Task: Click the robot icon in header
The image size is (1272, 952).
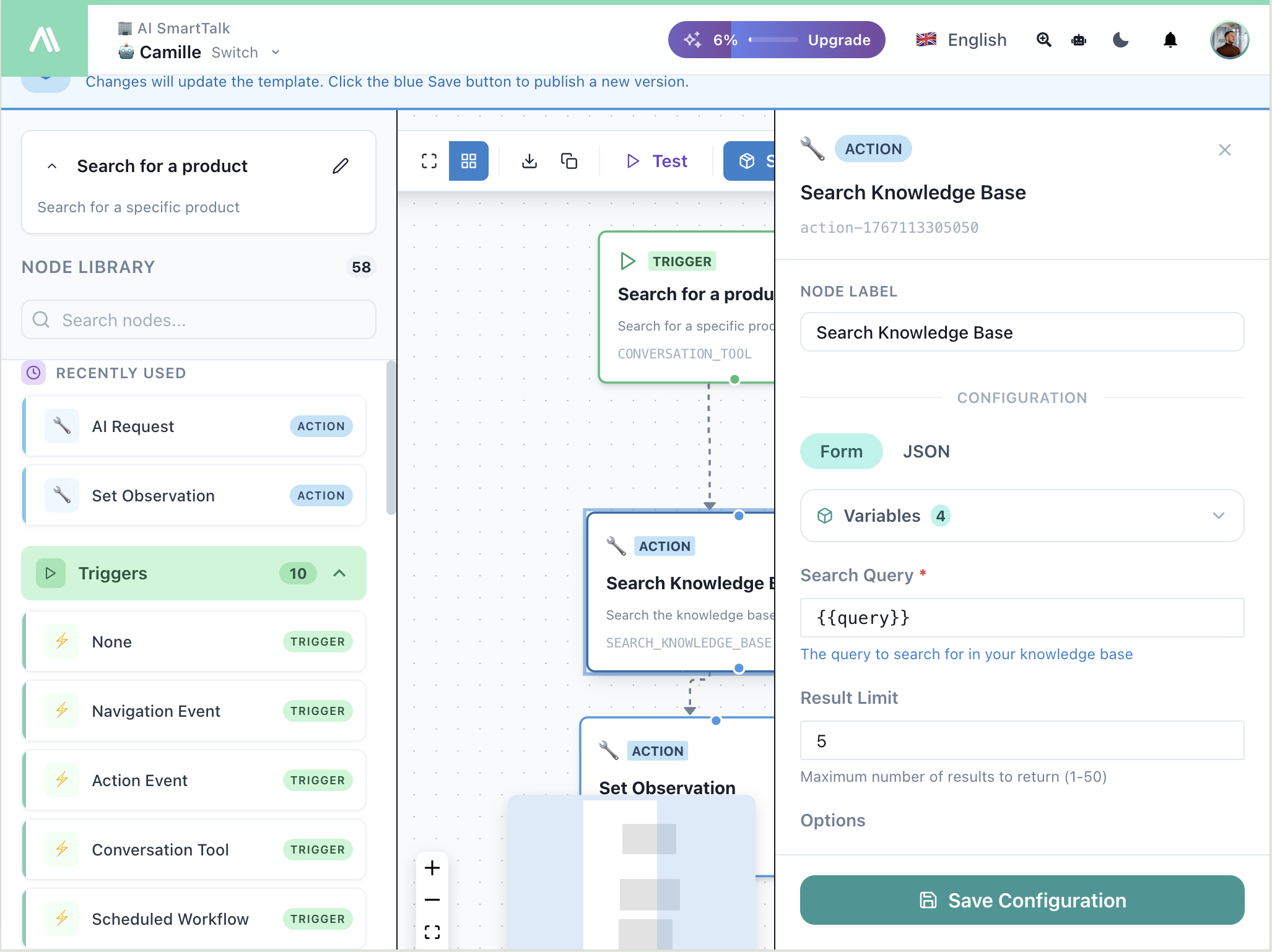Action: (1079, 40)
